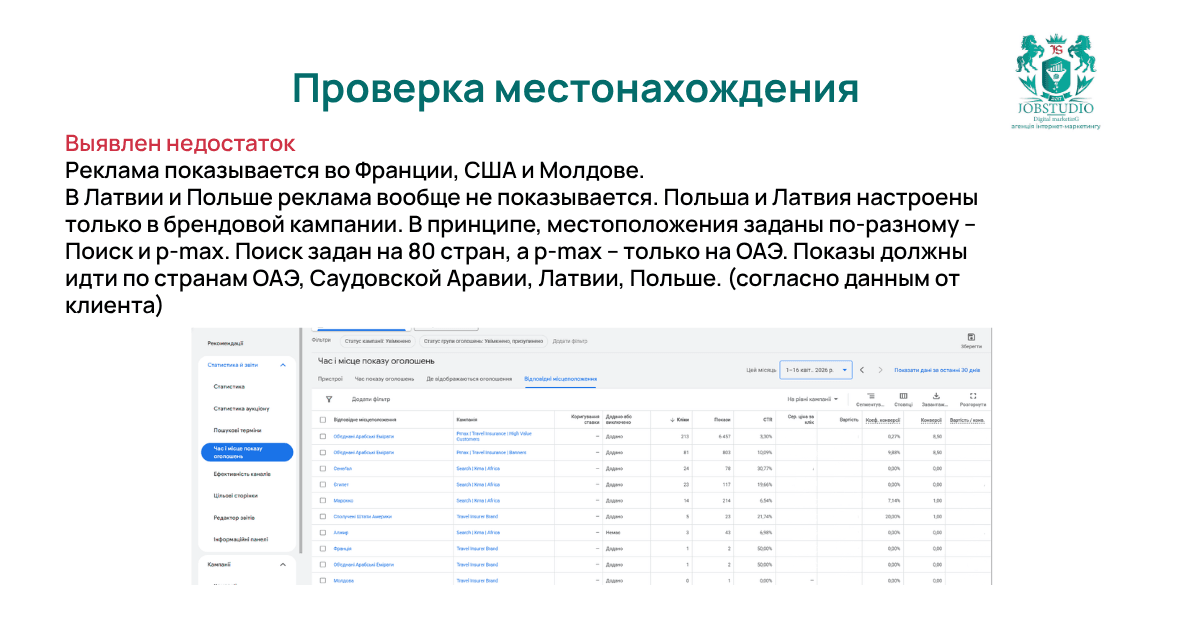Open the Марокко location link
Viewport: 1200px width, 628px height.
pos(343,500)
